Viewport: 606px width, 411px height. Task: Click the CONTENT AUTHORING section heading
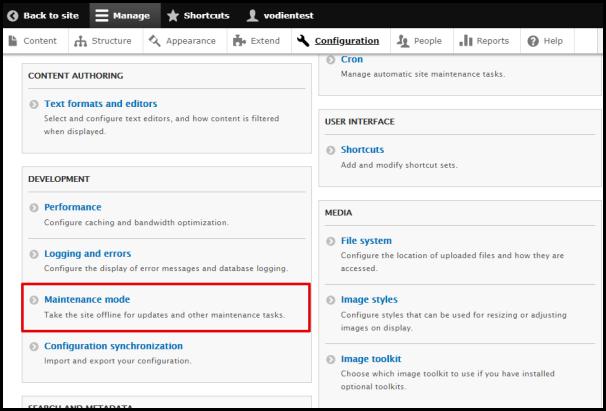(75, 76)
